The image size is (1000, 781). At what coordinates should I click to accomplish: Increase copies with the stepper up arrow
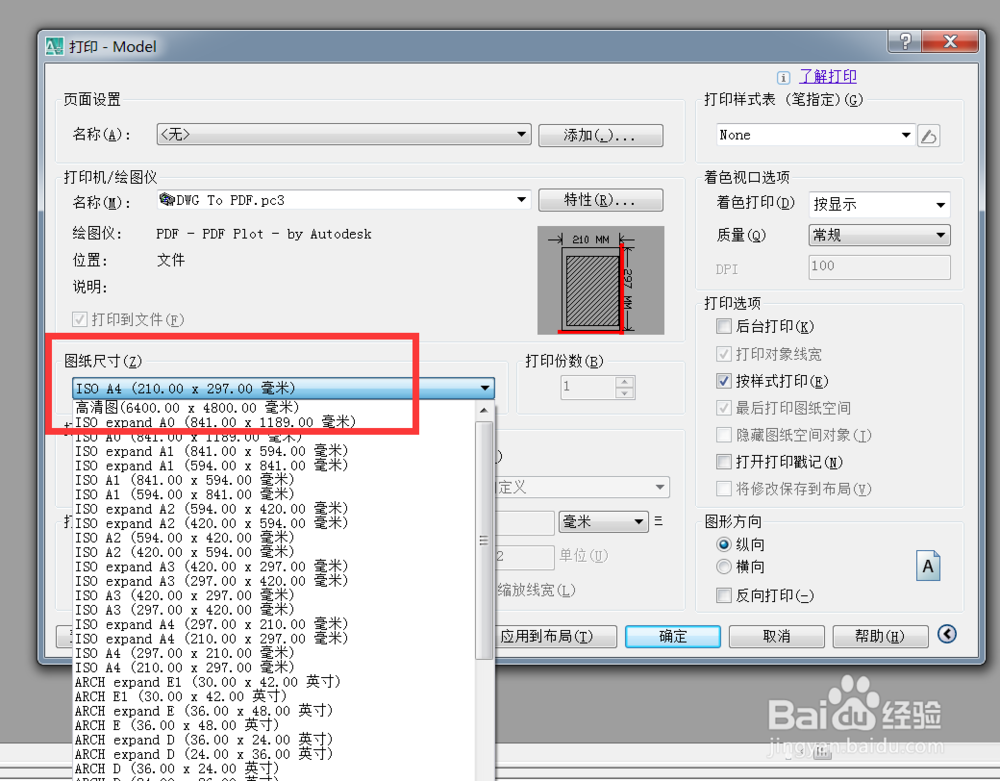[x=624, y=382]
